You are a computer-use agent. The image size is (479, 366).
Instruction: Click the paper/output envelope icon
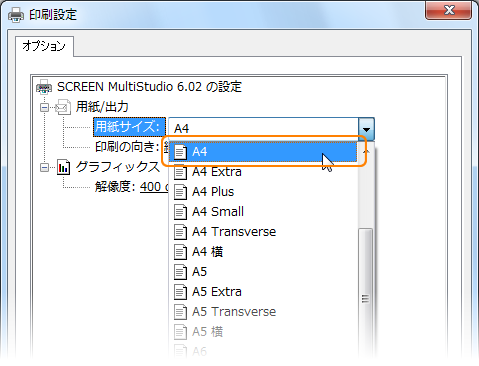63,107
